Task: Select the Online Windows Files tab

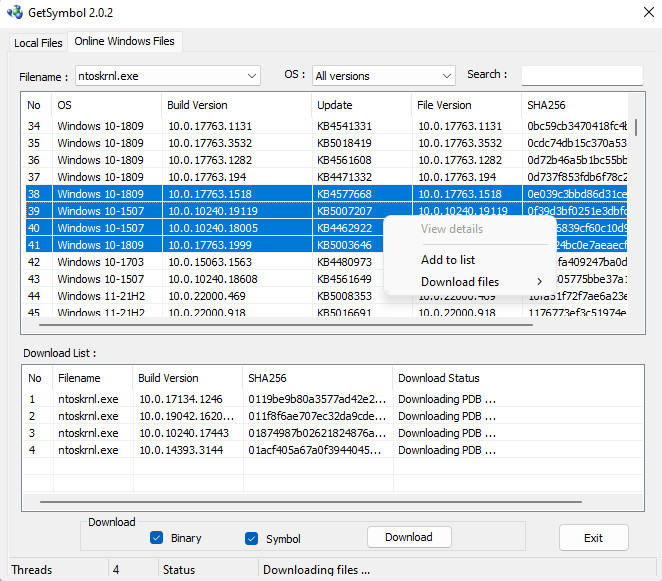Action: (x=125, y=41)
